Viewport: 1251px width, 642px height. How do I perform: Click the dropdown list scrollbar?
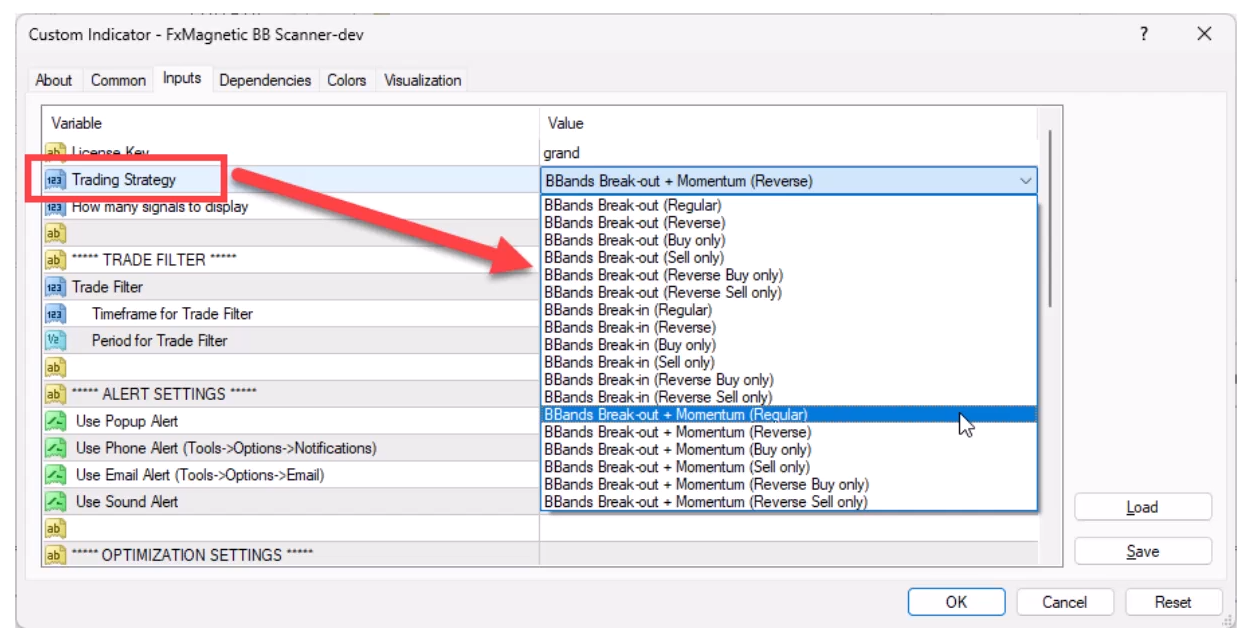pos(1049,218)
